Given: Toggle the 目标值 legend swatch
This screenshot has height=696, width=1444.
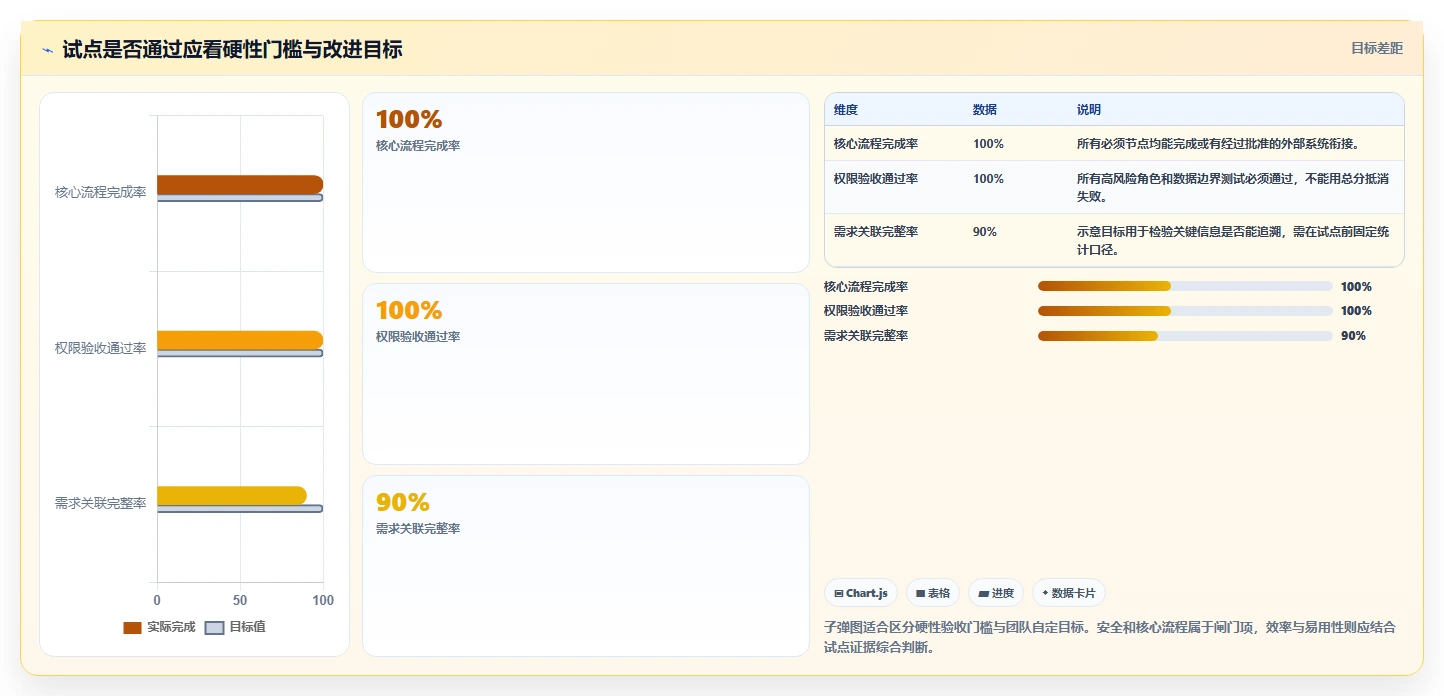Looking at the screenshot, I should click(x=214, y=628).
